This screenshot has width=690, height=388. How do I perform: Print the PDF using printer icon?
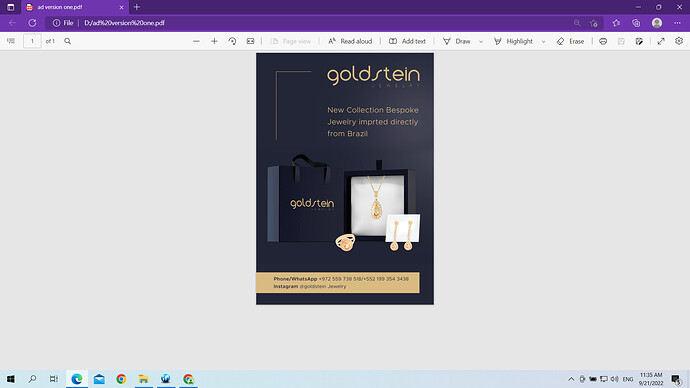coord(603,41)
